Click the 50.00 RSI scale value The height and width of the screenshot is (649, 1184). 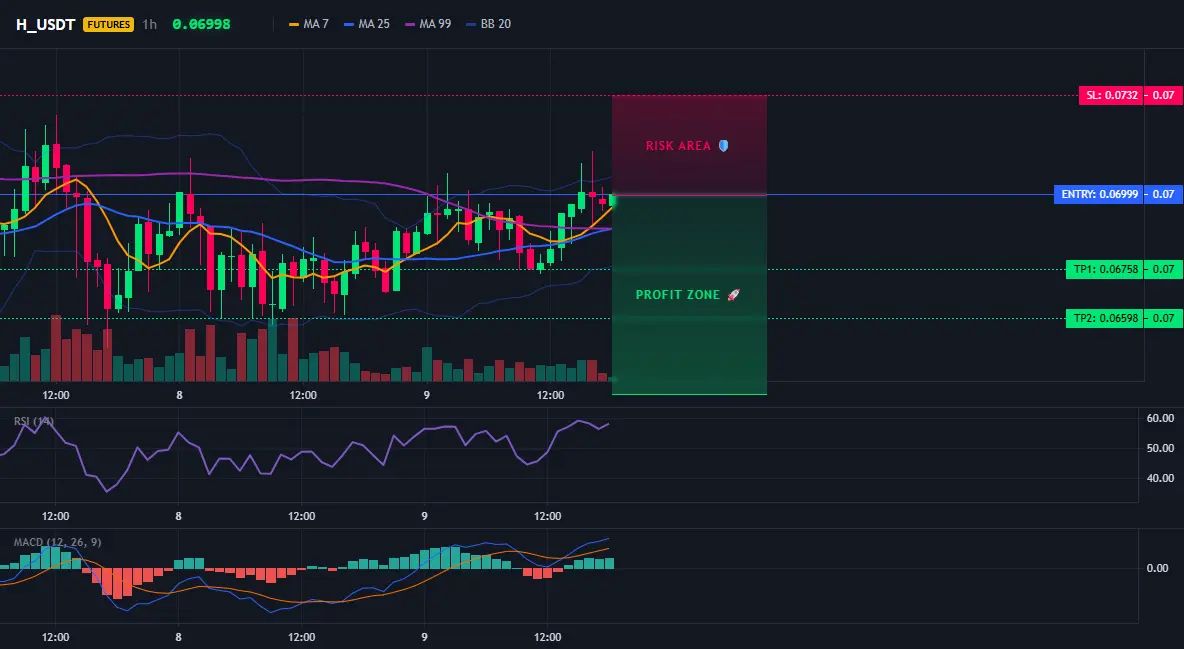click(1160, 448)
